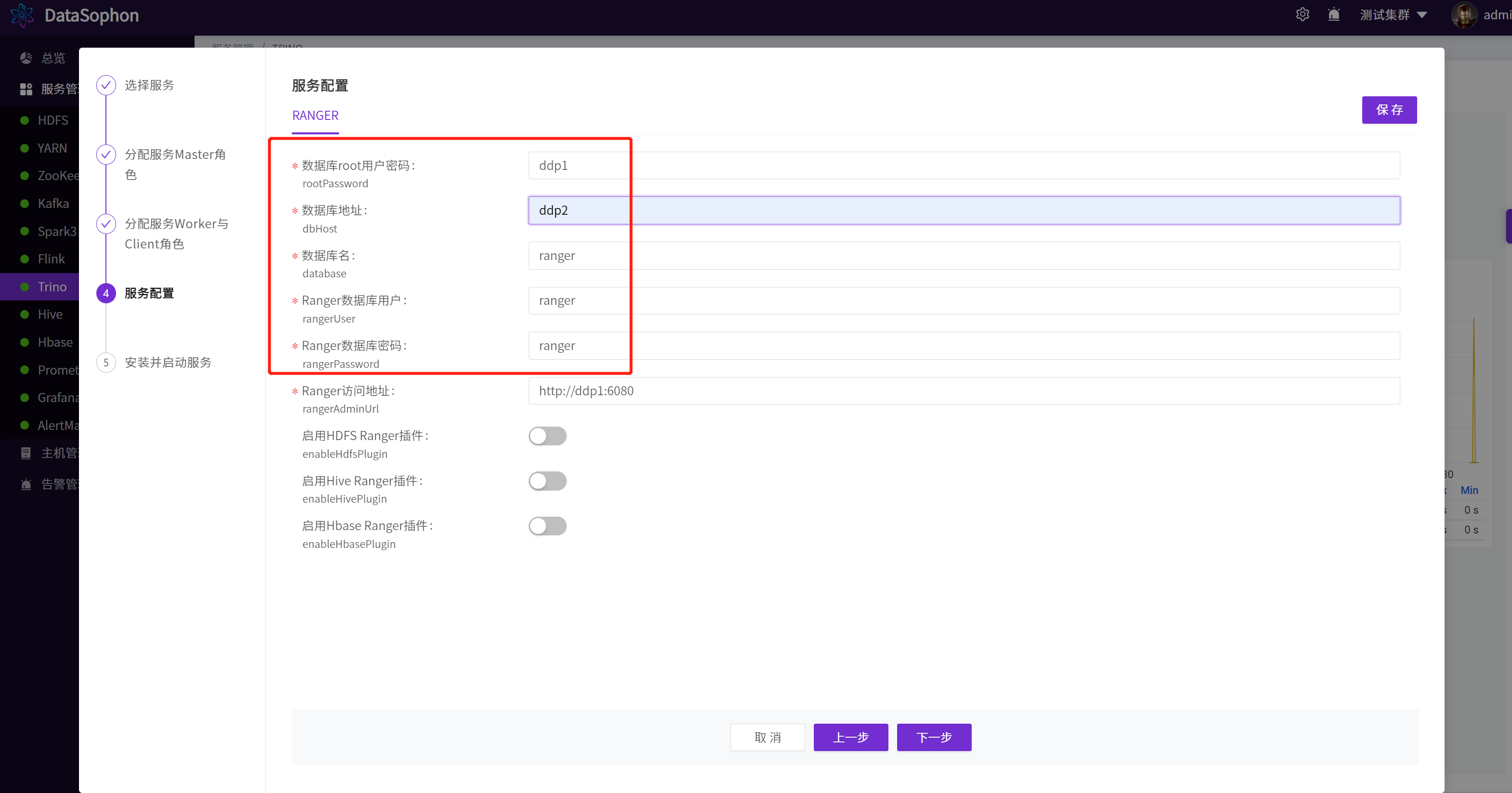
Task: Open the 测试集群 cluster dropdown
Action: pos(1394,14)
